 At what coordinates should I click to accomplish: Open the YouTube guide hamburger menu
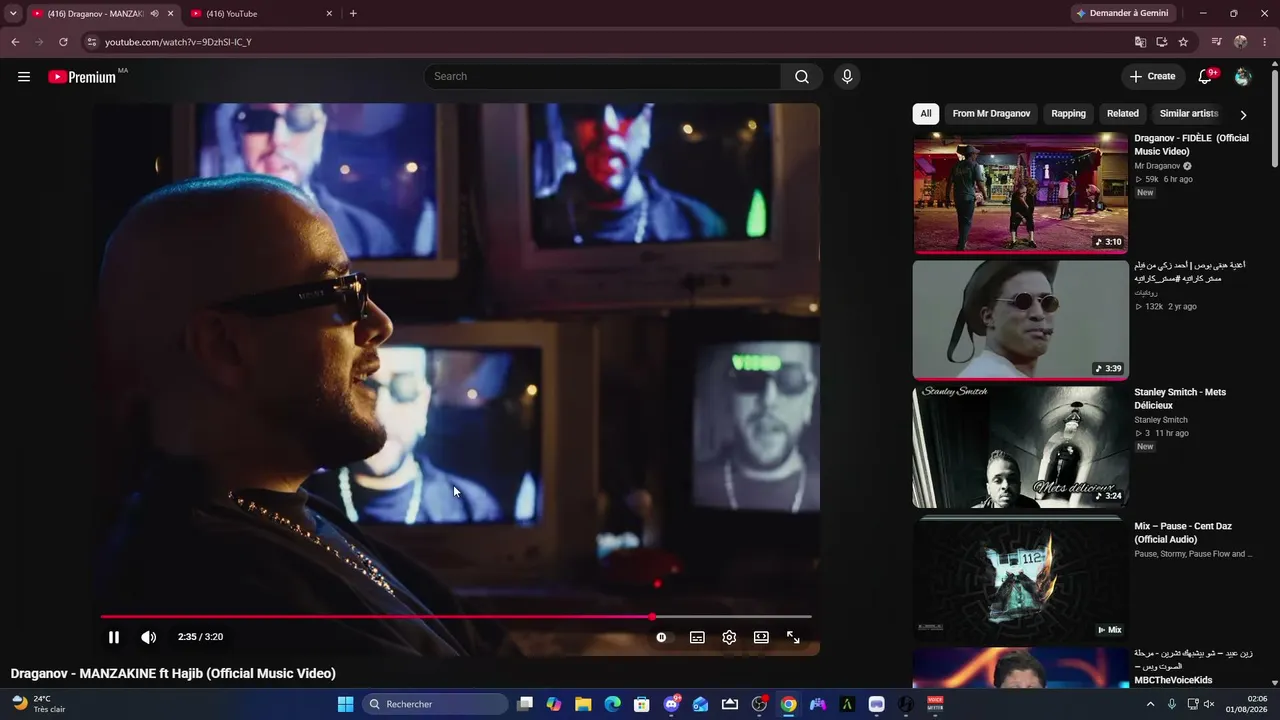[24, 76]
